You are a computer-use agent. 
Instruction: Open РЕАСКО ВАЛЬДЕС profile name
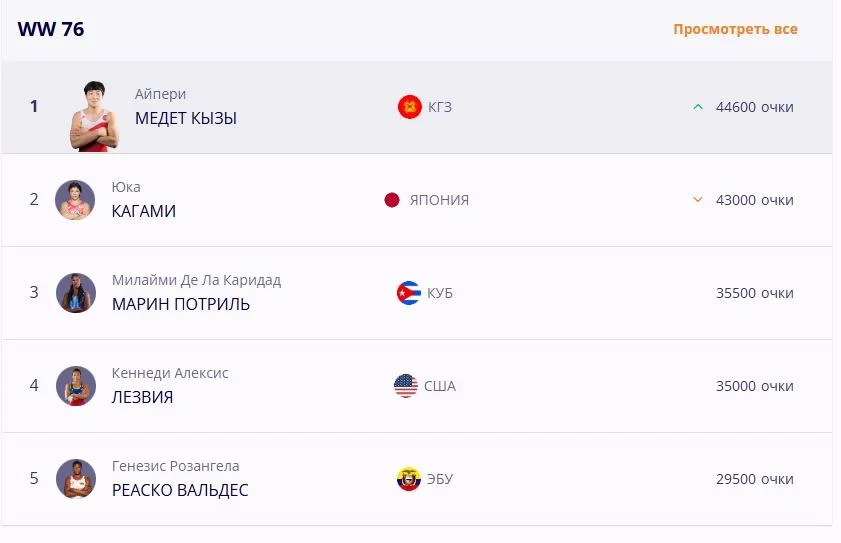[180, 490]
